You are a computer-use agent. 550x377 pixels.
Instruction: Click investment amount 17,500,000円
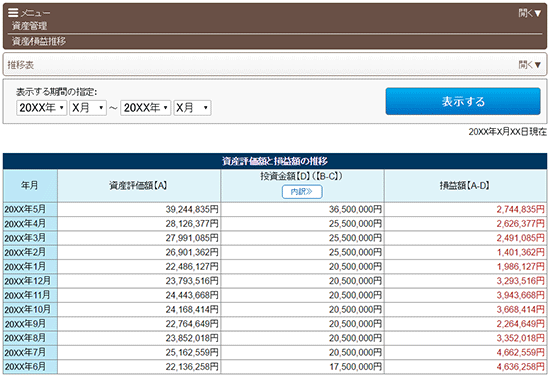tap(355, 367)
